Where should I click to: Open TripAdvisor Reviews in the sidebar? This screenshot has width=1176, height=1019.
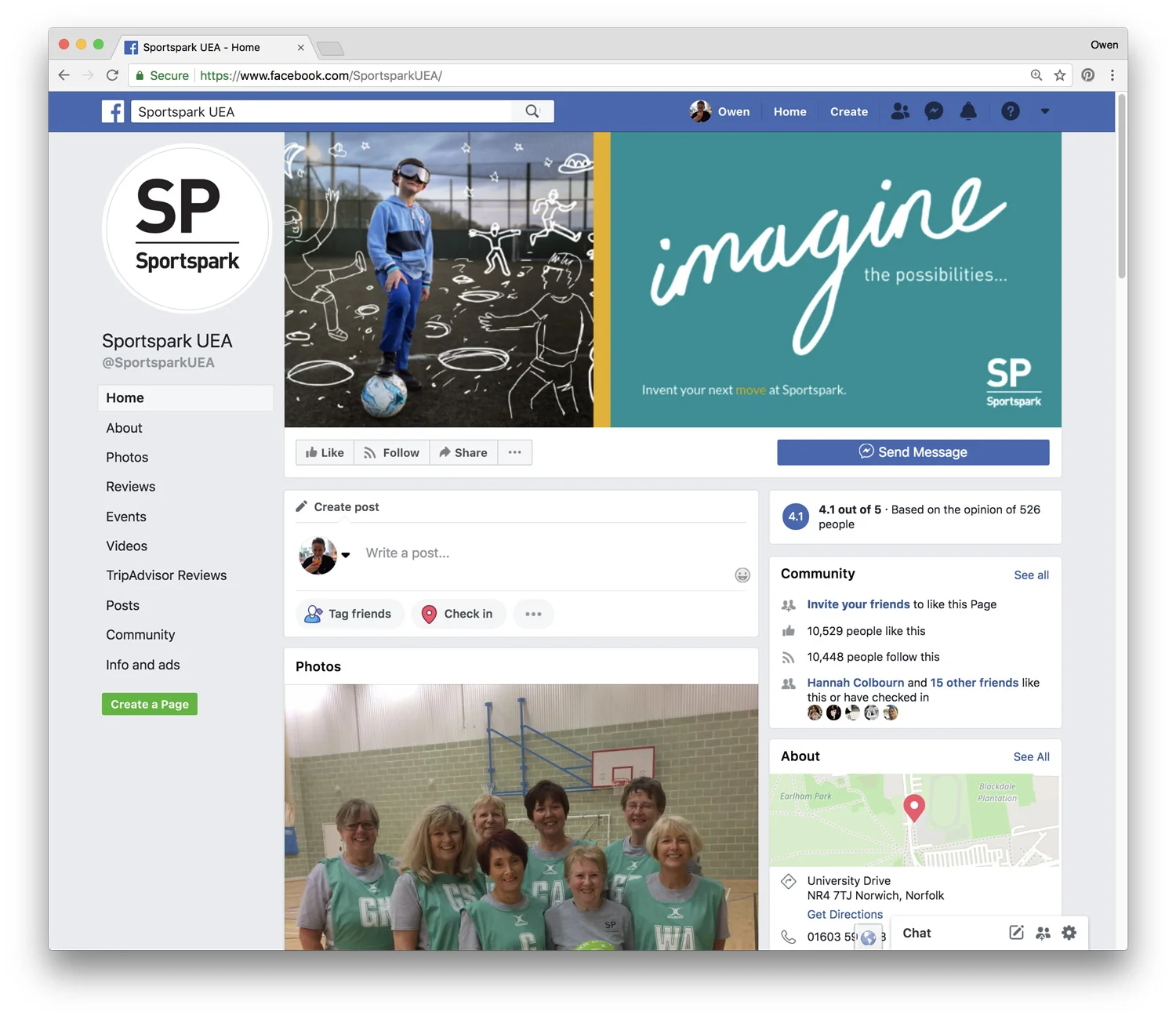(x=166, y=575)
